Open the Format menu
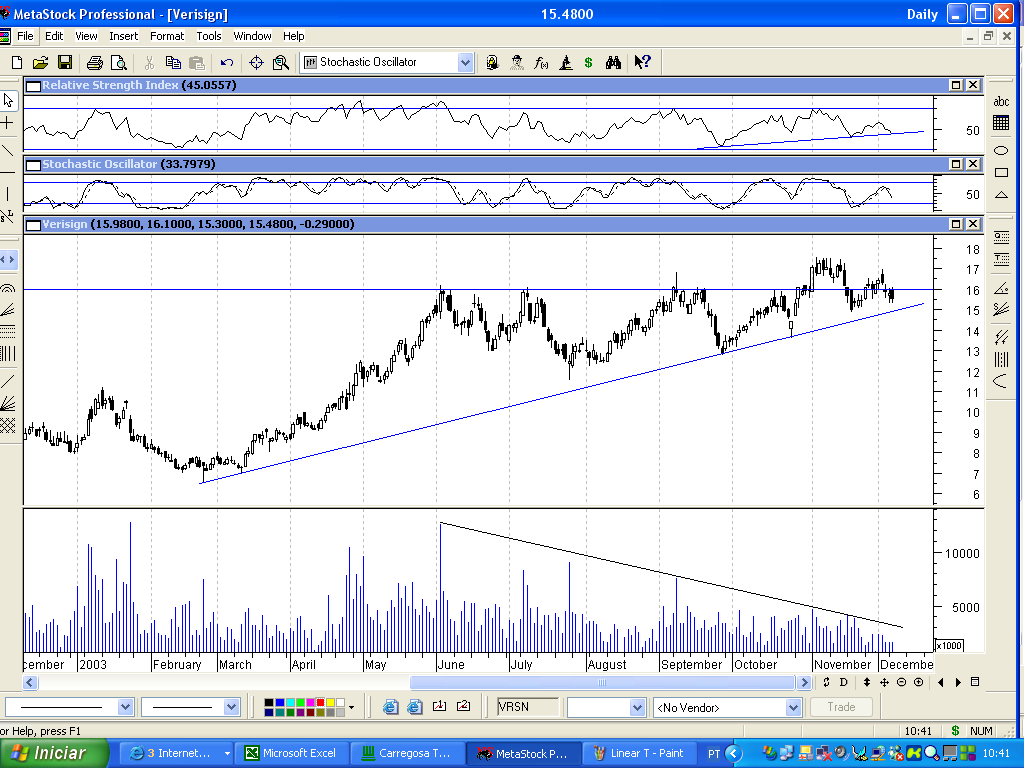This screenshot has height=768, width=1024. (167, 36)
